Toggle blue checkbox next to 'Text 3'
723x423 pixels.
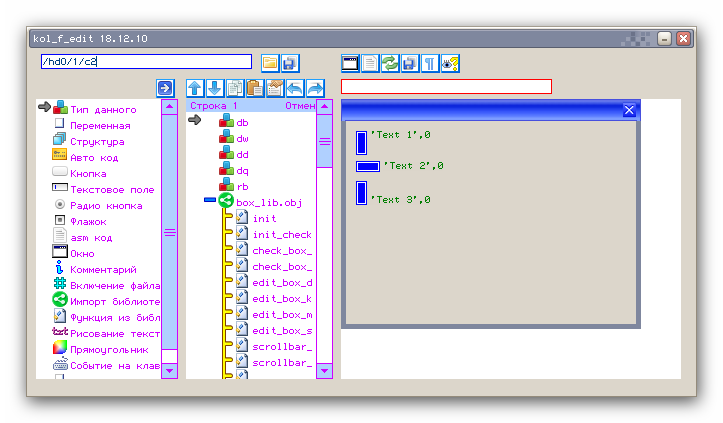pos(362,193)
